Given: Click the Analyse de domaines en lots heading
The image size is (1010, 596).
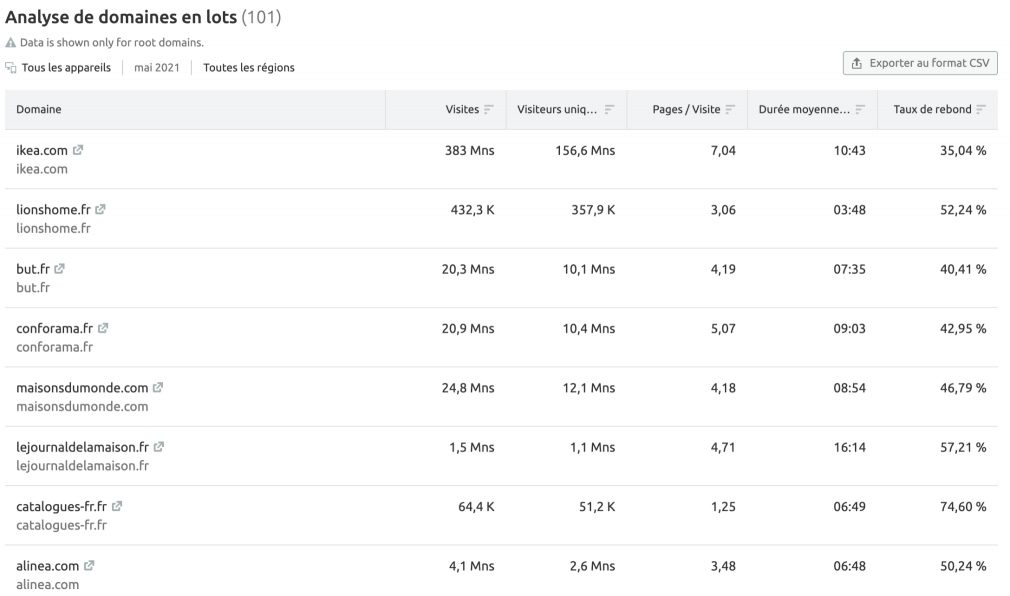Looking at the screenshot, I should pos(121,17).
